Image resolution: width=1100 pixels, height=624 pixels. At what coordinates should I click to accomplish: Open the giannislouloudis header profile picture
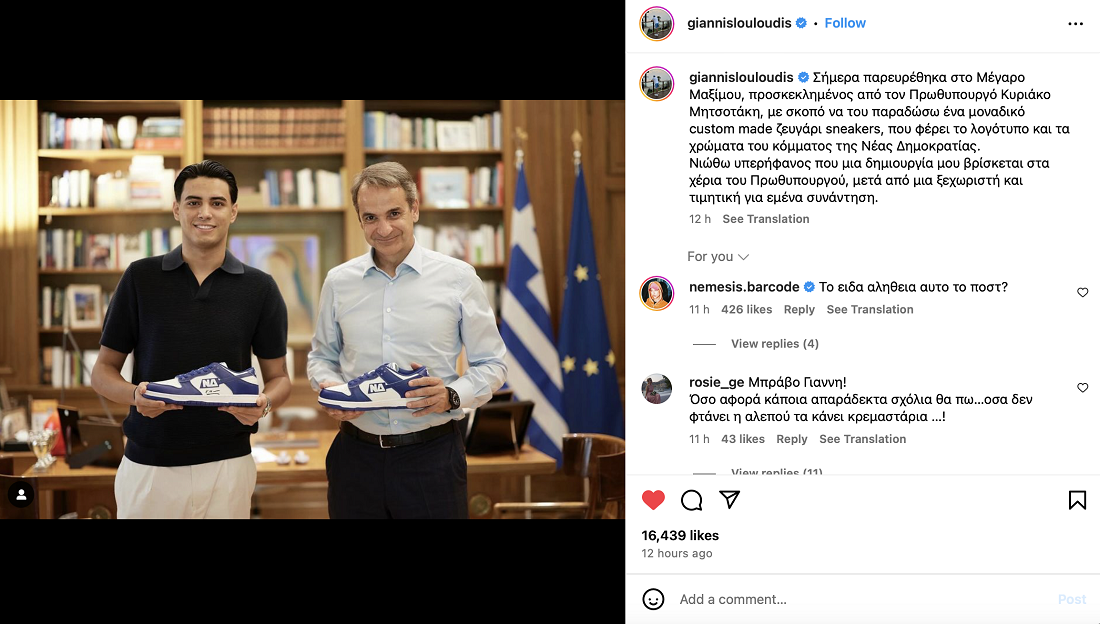(x=657, y=24)
